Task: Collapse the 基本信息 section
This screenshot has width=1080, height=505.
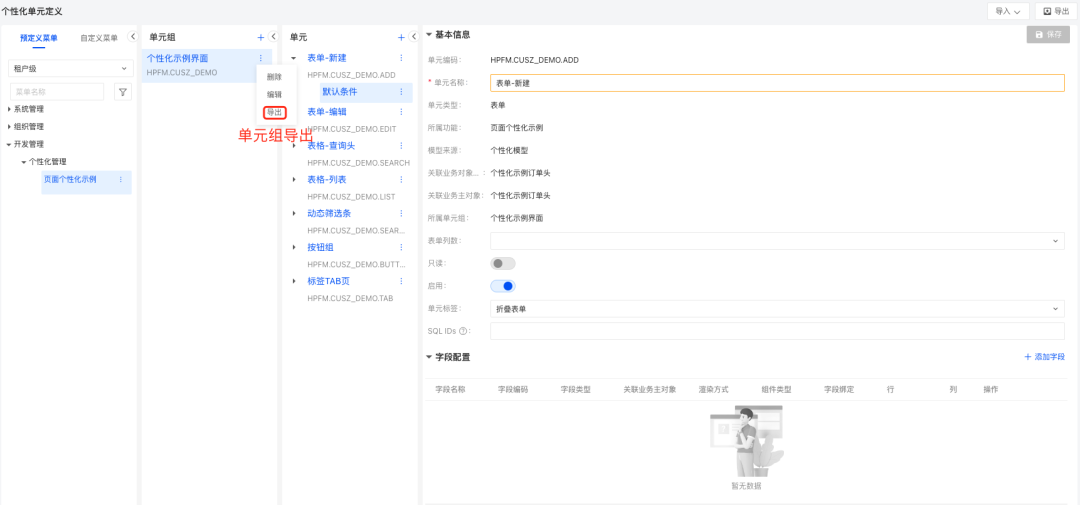Action: pos(429,35)
